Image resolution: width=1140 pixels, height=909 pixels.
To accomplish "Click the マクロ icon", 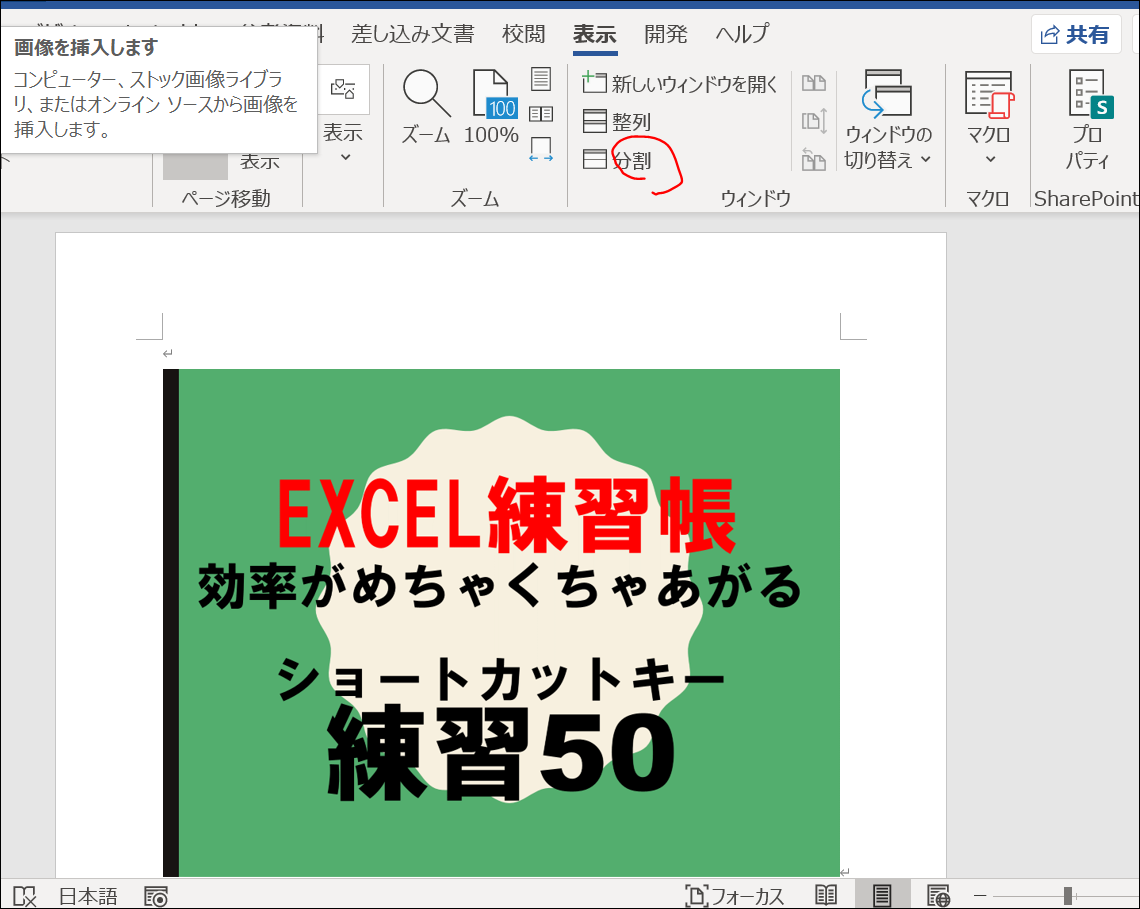I will (988, 95).
